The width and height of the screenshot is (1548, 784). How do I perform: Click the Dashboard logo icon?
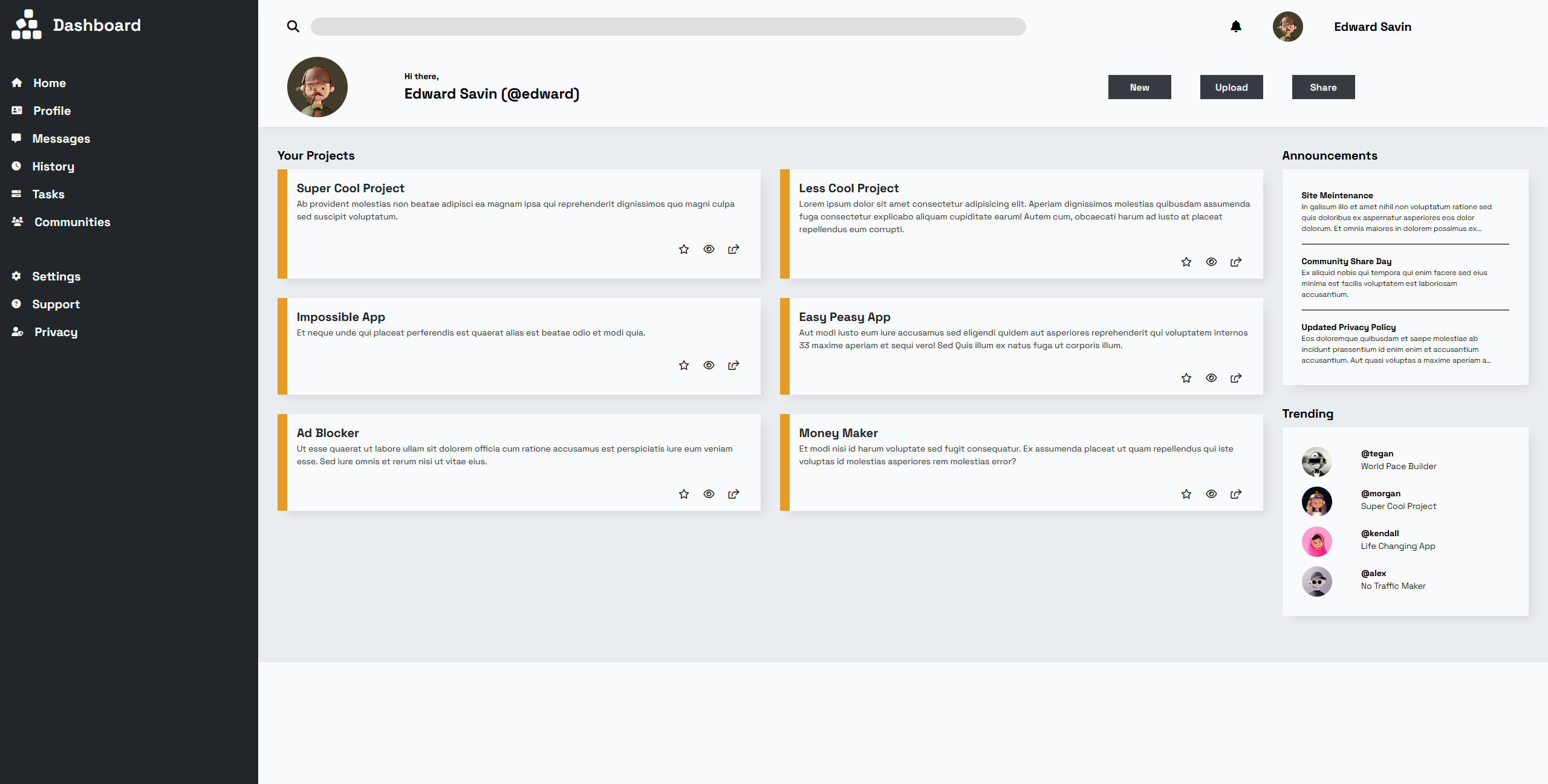[x=27, y=25]
